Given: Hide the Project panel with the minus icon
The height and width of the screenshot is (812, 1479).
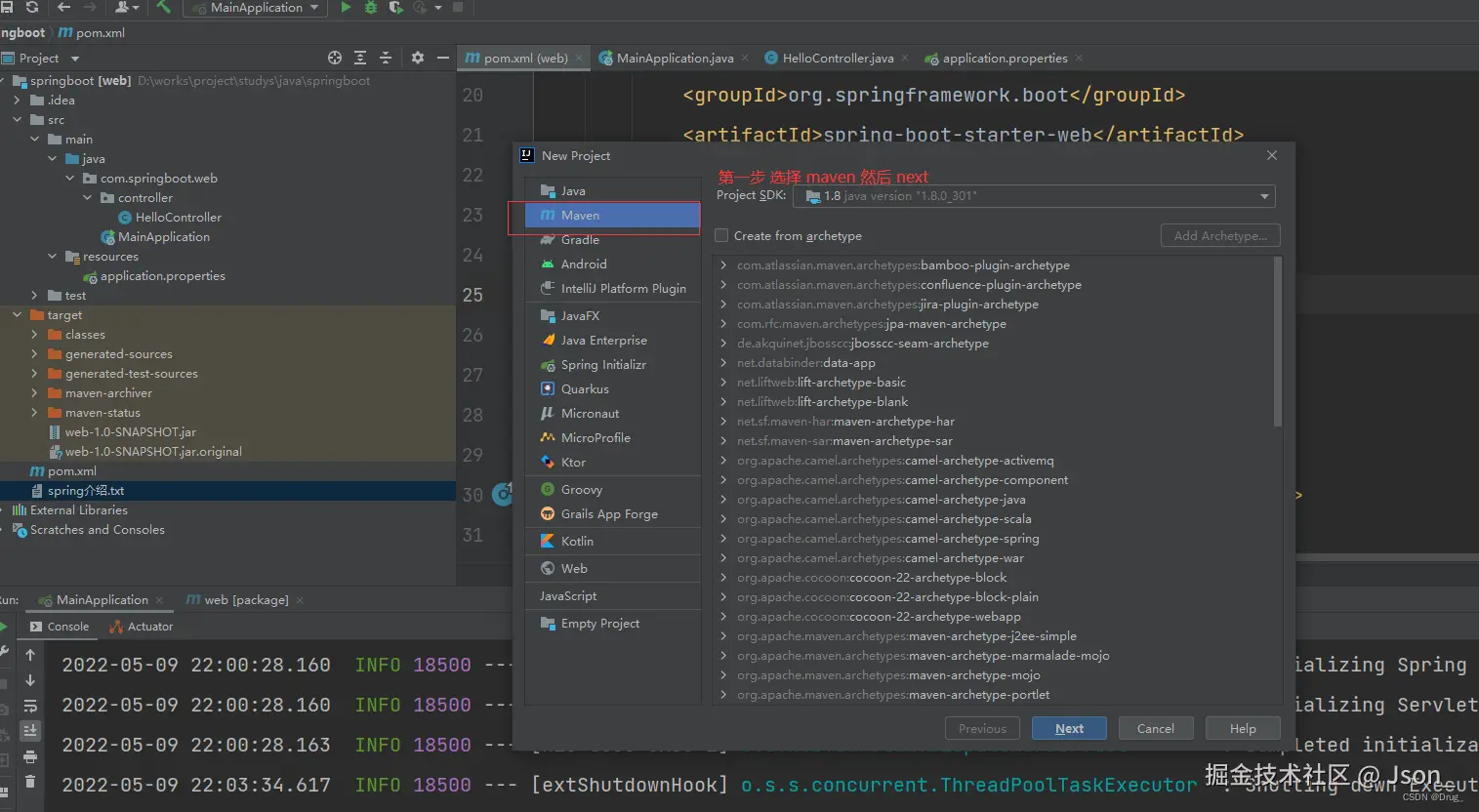Looking at the screenshot, I should pyautogui.click(x=443, y=58).
